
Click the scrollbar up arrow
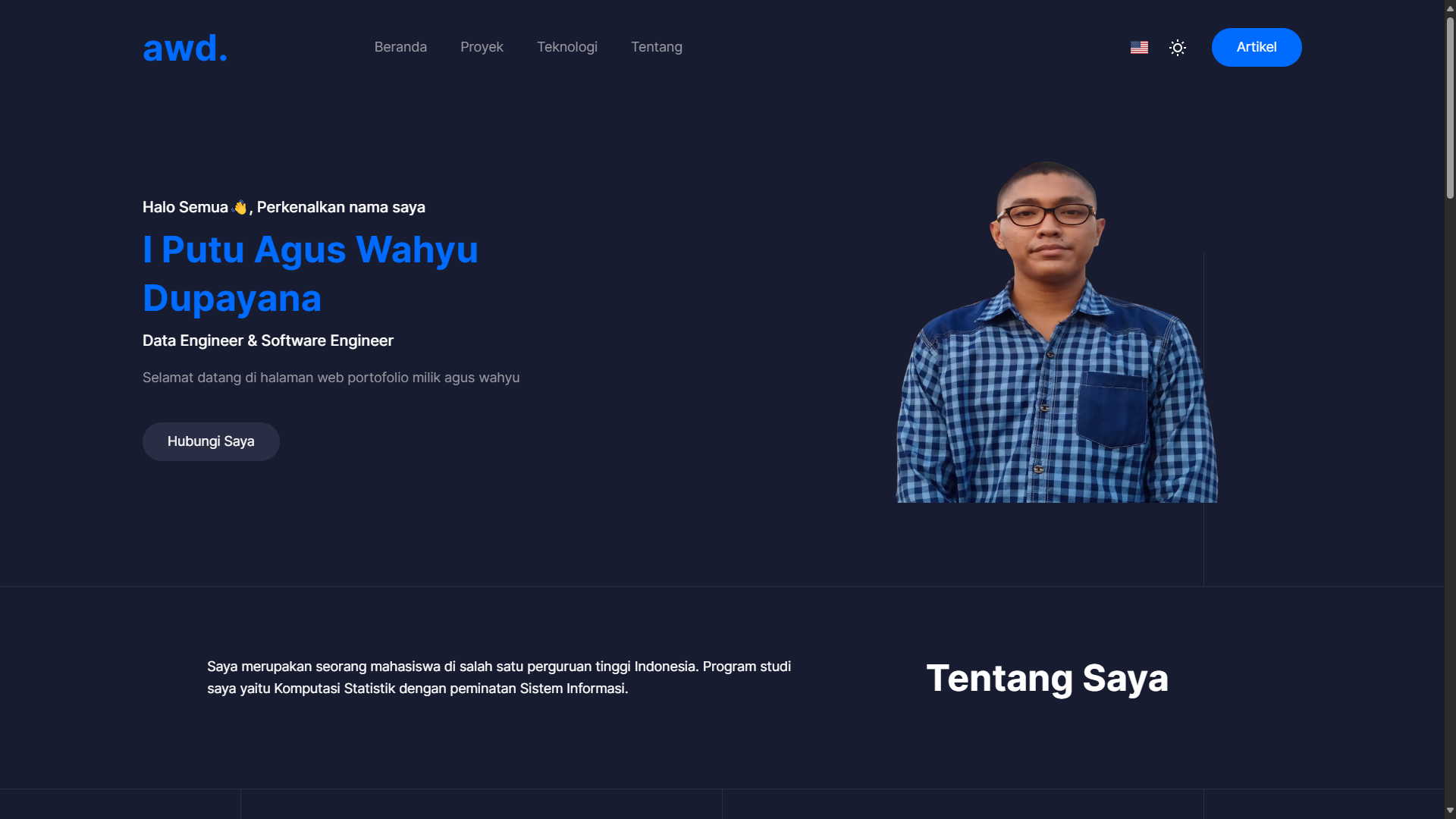1450,8
